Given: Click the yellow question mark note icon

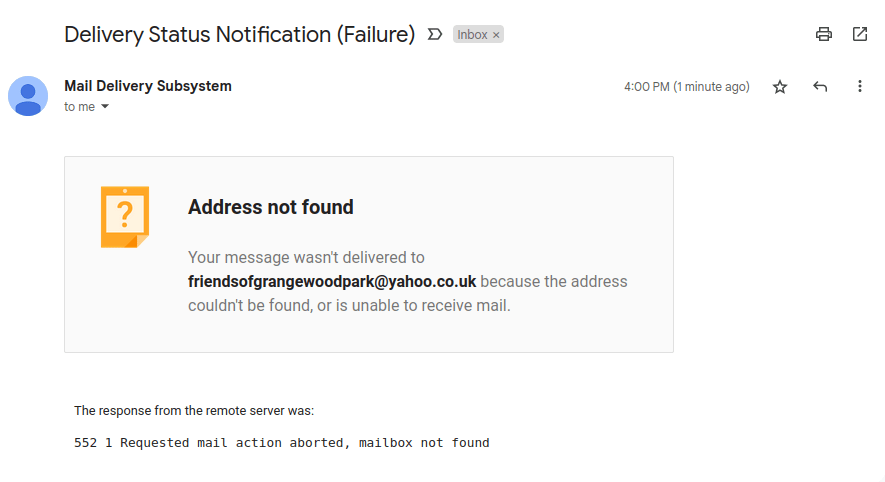Looking at the screenshot, I should coord(124,216).
